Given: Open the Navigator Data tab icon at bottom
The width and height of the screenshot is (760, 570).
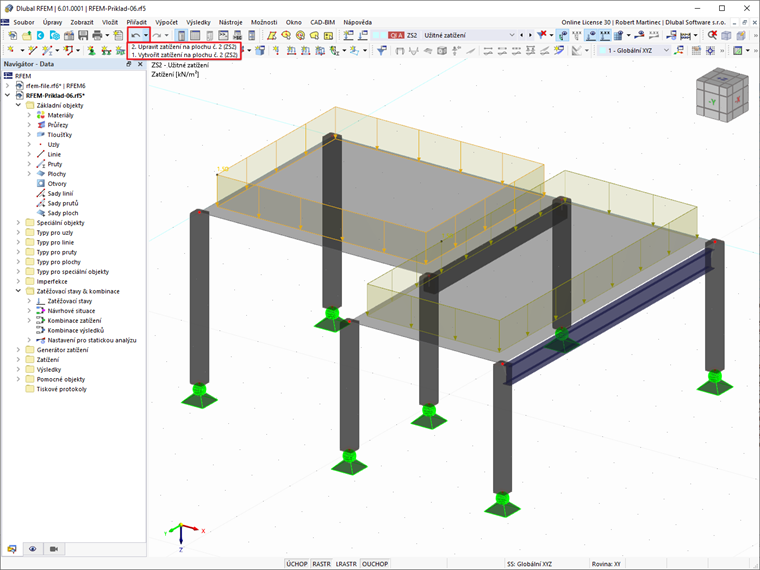Looking at the screenshot, I should [12, 549].
